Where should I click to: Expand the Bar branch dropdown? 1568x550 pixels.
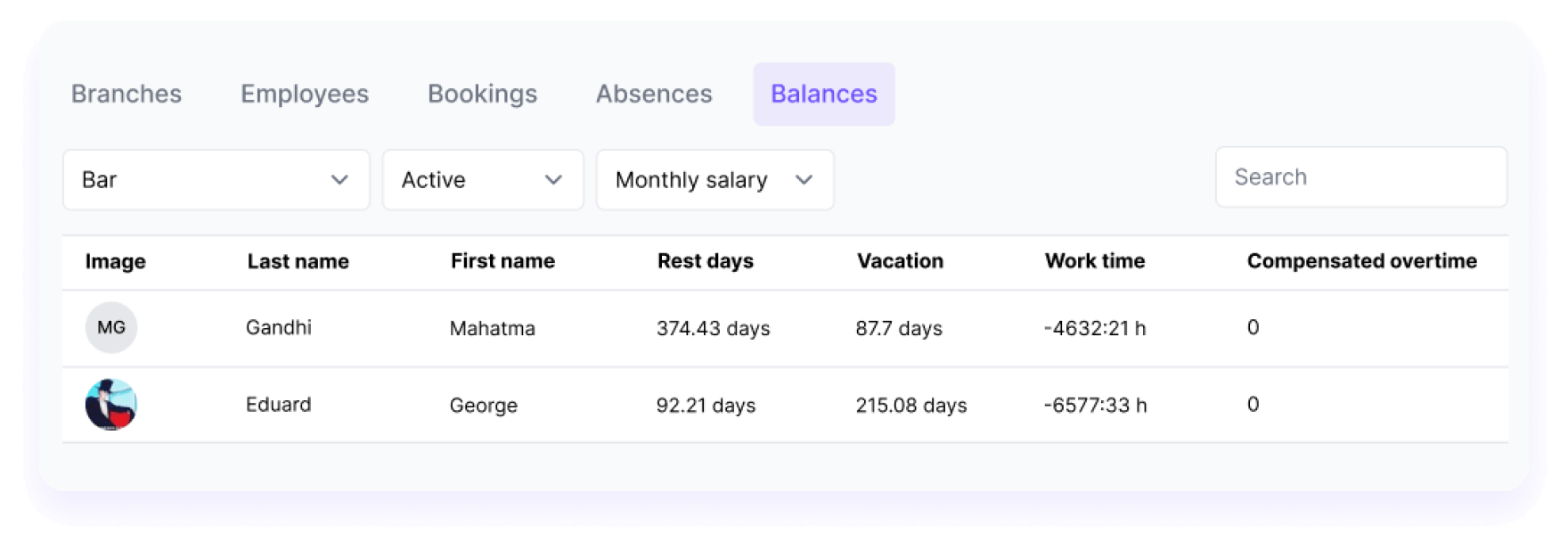(216, 180)
